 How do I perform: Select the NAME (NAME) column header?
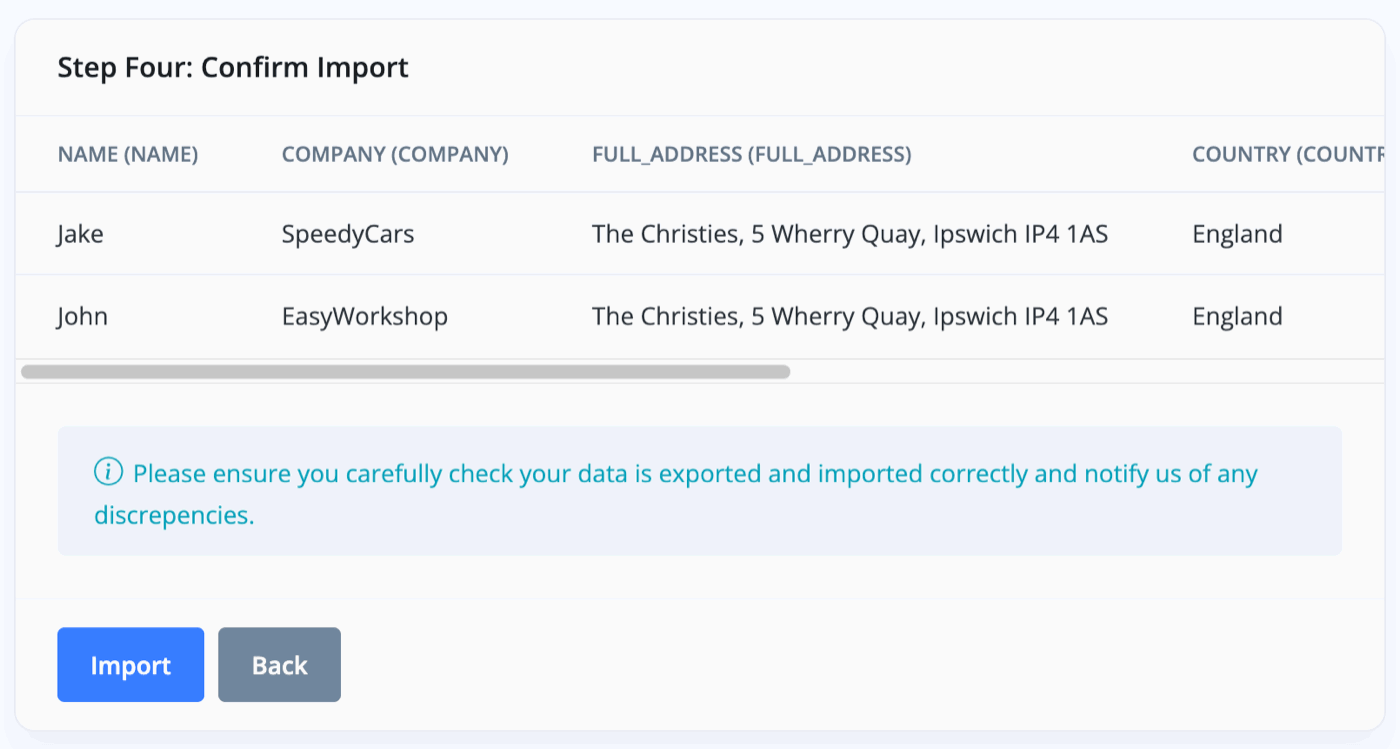pos(128,155)
